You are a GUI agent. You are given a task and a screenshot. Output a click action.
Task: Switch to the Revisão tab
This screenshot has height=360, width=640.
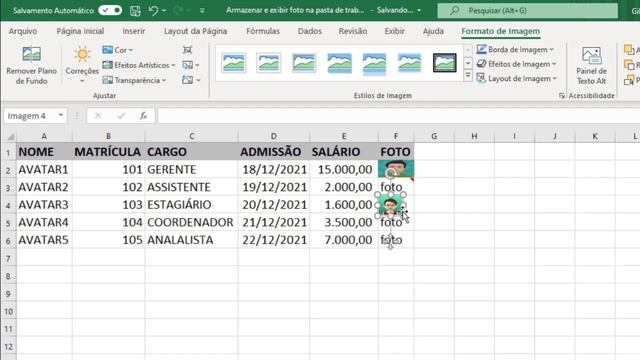coord(353,31)
